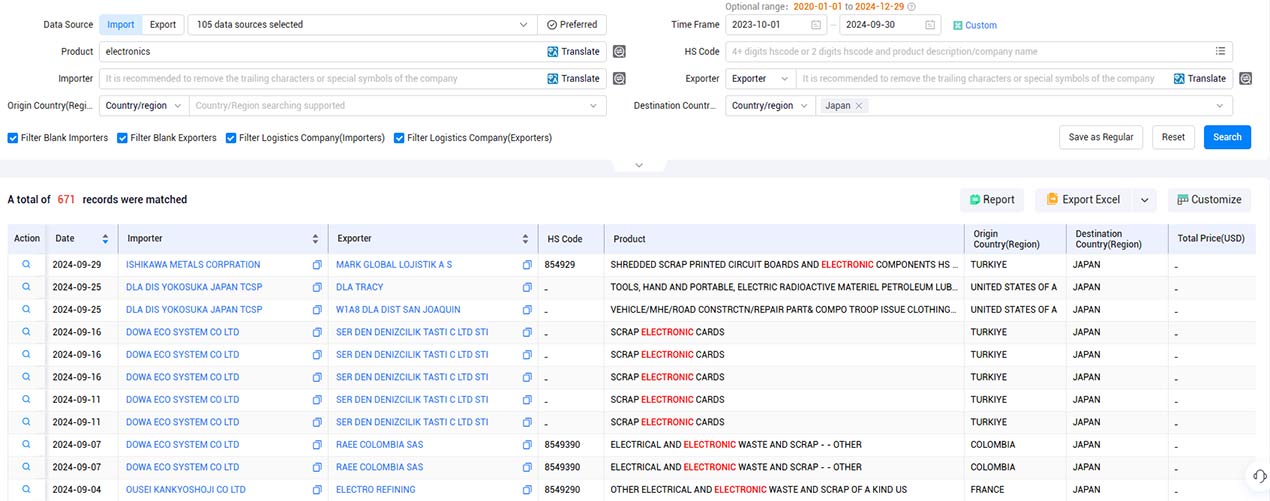This screenshot has height=501, width=1270.
Task: Open detail for the OUSEI KANKYOSHOJI row
Action: click(26, 490)
